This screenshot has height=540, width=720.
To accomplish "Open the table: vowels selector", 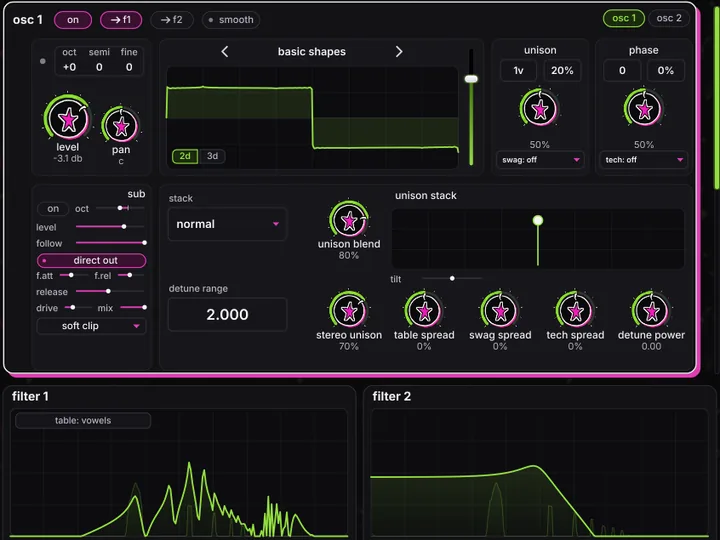I will [83, 421].
